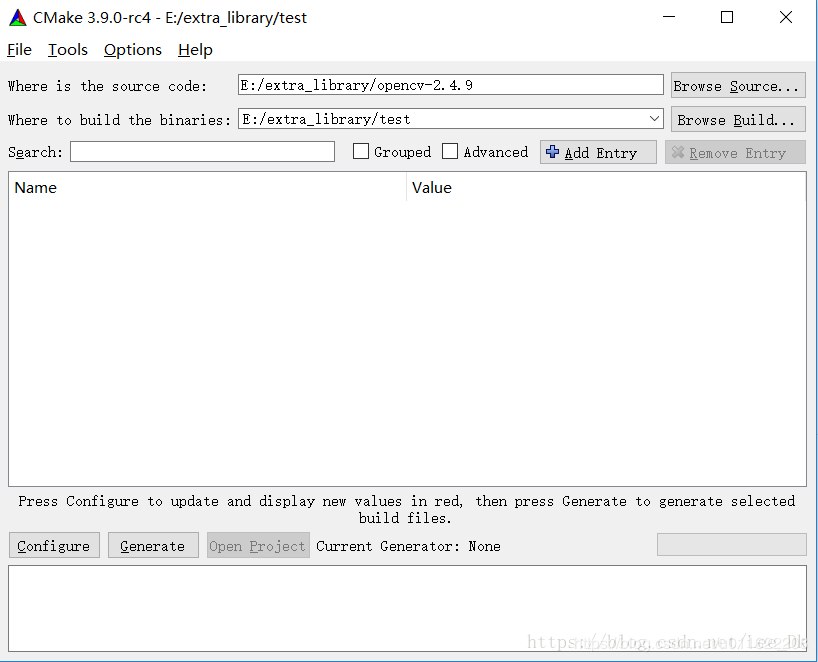Image resolution: width=818 pixels, height=662 pixels.
Task: Expand the build binaries path dropdown arrow
Action: 654,119
